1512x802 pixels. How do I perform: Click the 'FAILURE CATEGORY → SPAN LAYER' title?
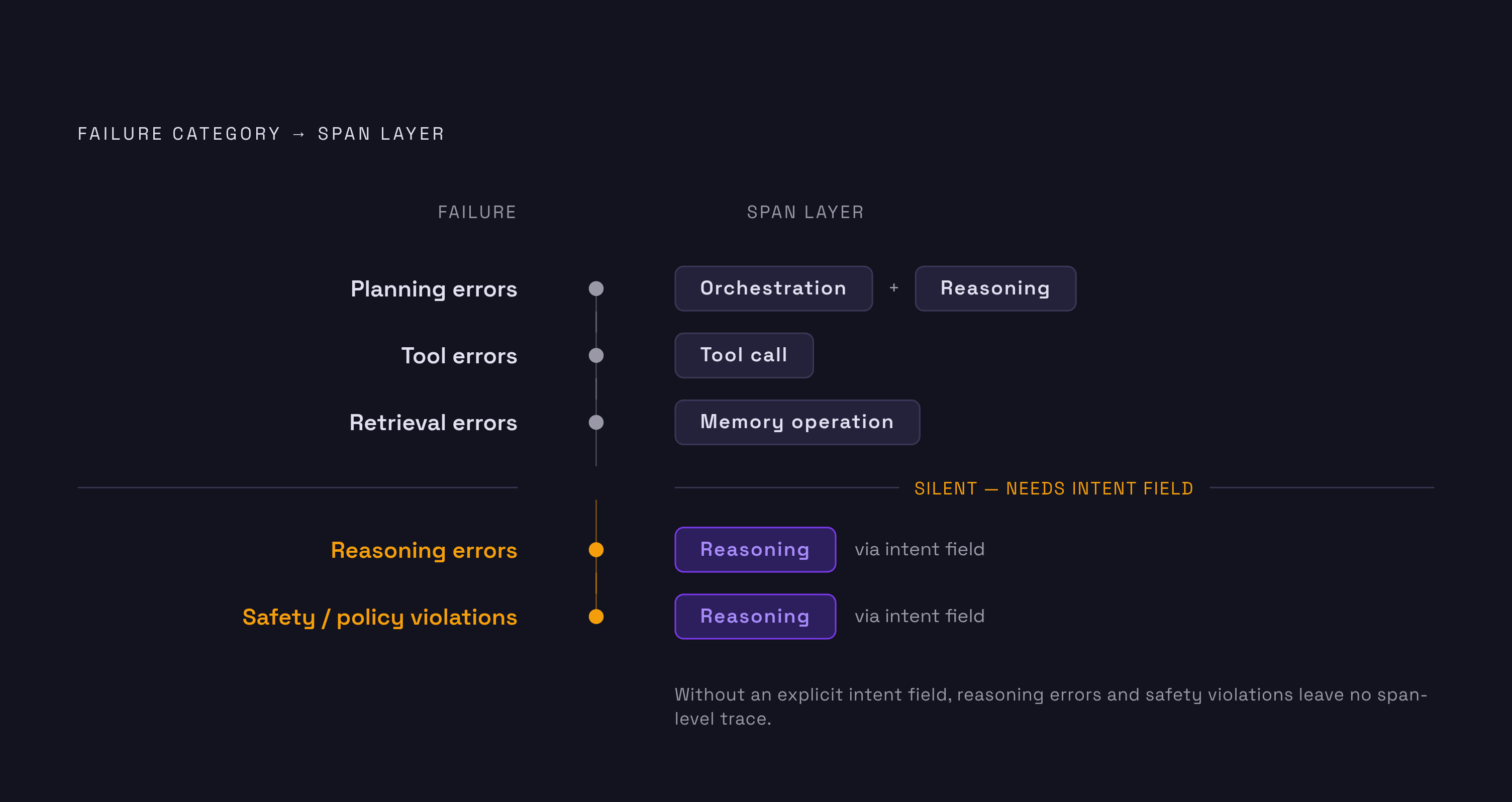[261, 134]
